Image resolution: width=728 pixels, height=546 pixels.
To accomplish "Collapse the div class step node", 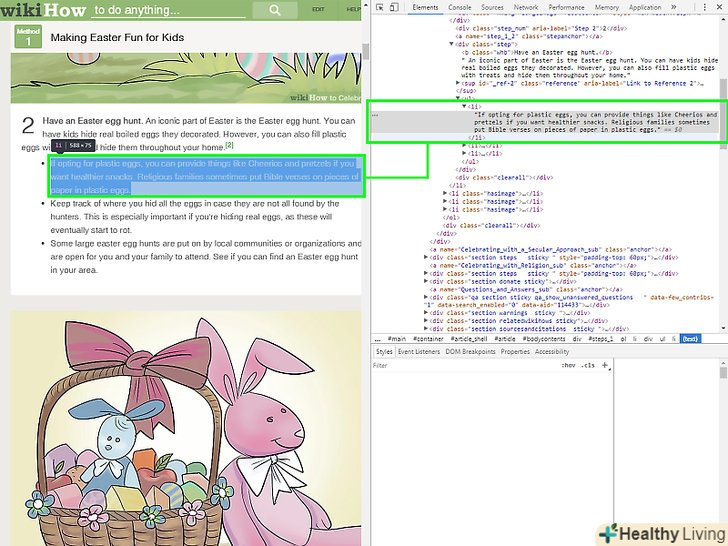I will coord(451,45).
